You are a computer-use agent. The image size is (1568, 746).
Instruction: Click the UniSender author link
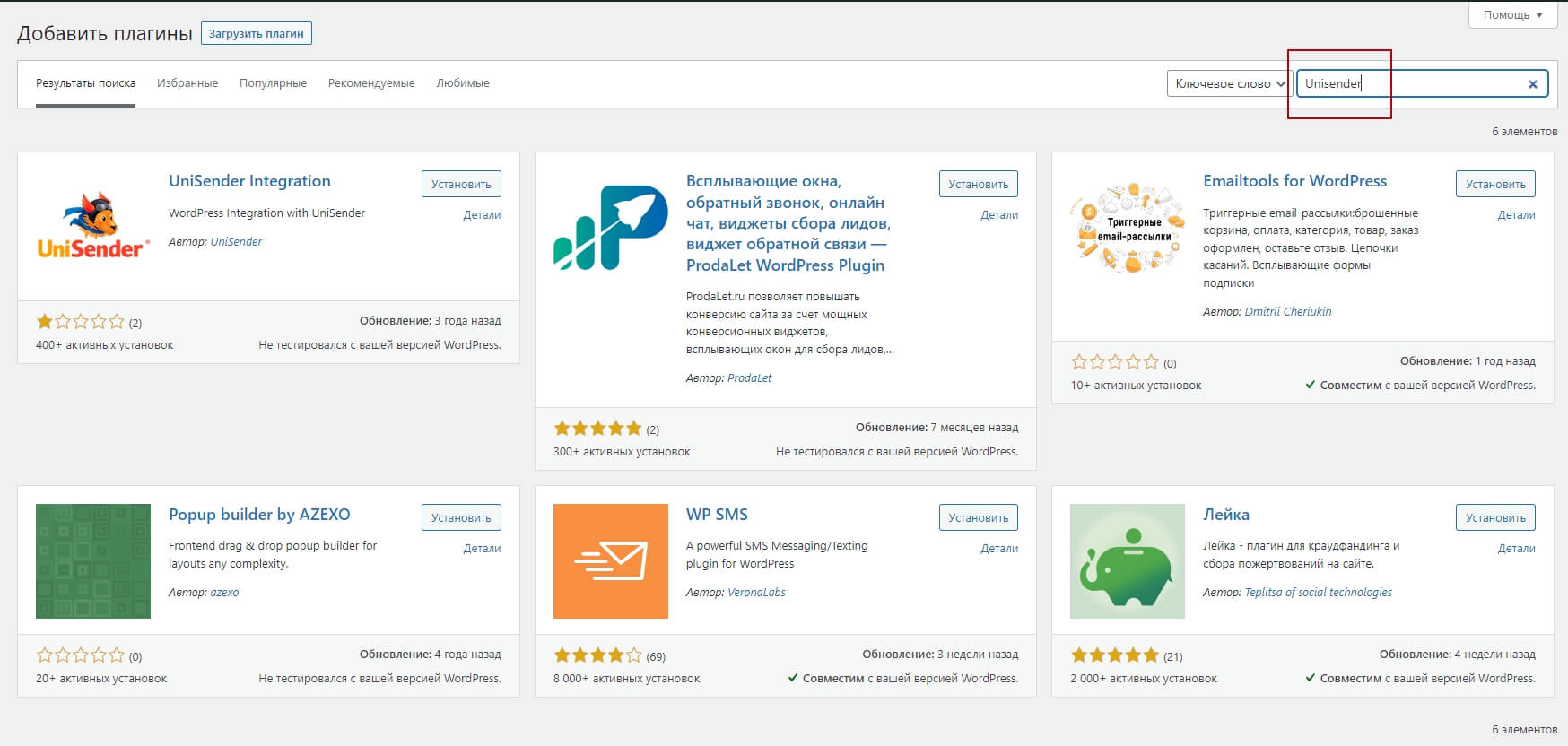pos(236,242)
